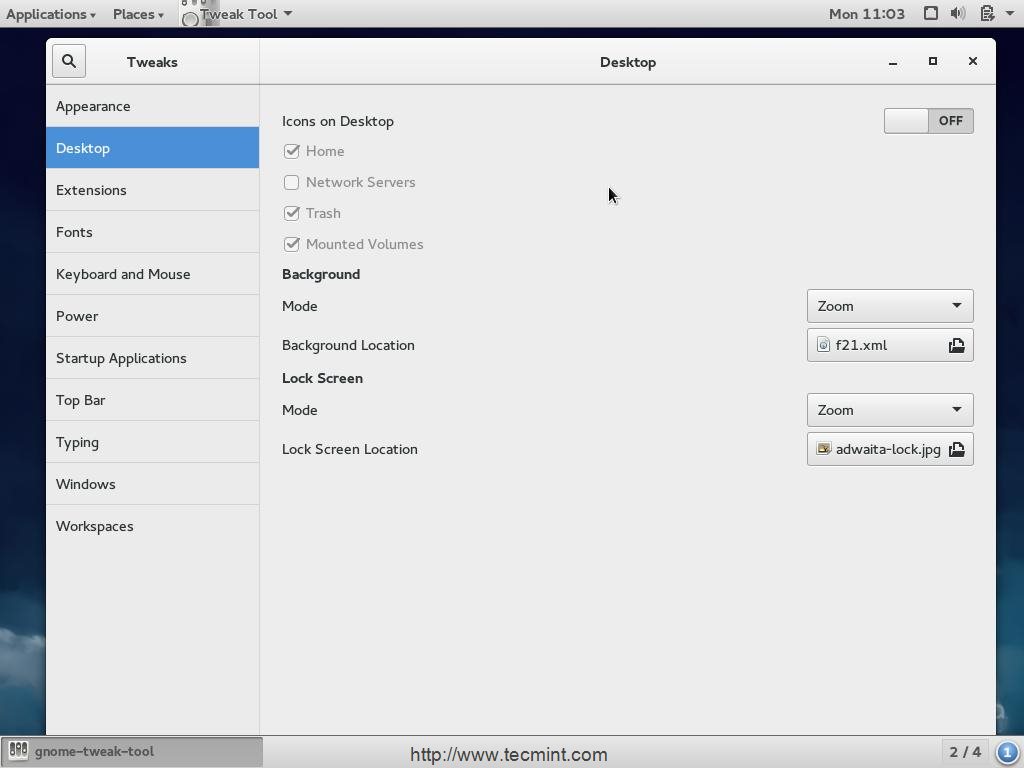Click the 2 / 4 workspace indicator

(x=965, y=752)
